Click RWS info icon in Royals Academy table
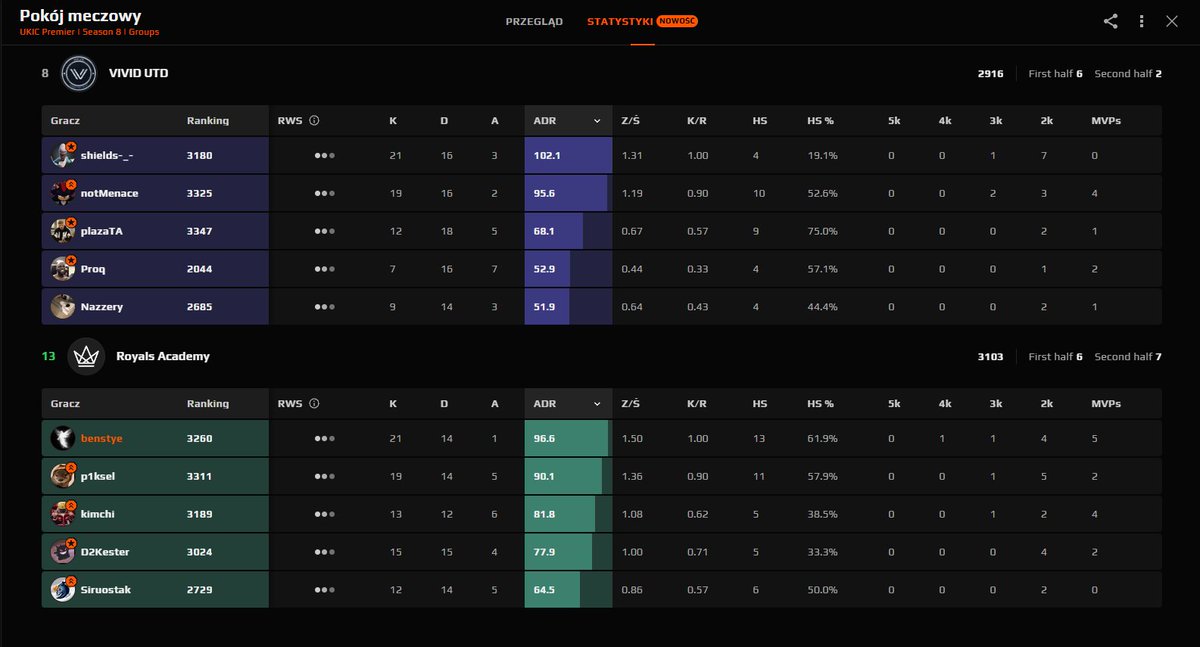The image size is (1200, 647). (314, 404)
